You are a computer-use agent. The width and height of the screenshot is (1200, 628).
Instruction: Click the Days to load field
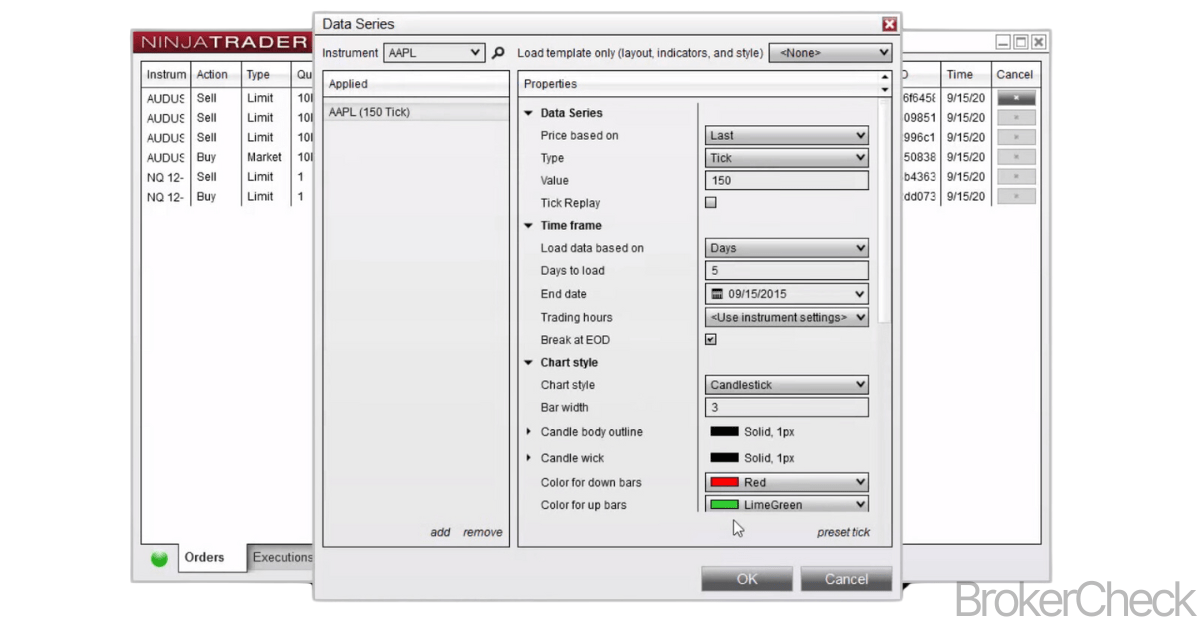[x=787, y=271]
